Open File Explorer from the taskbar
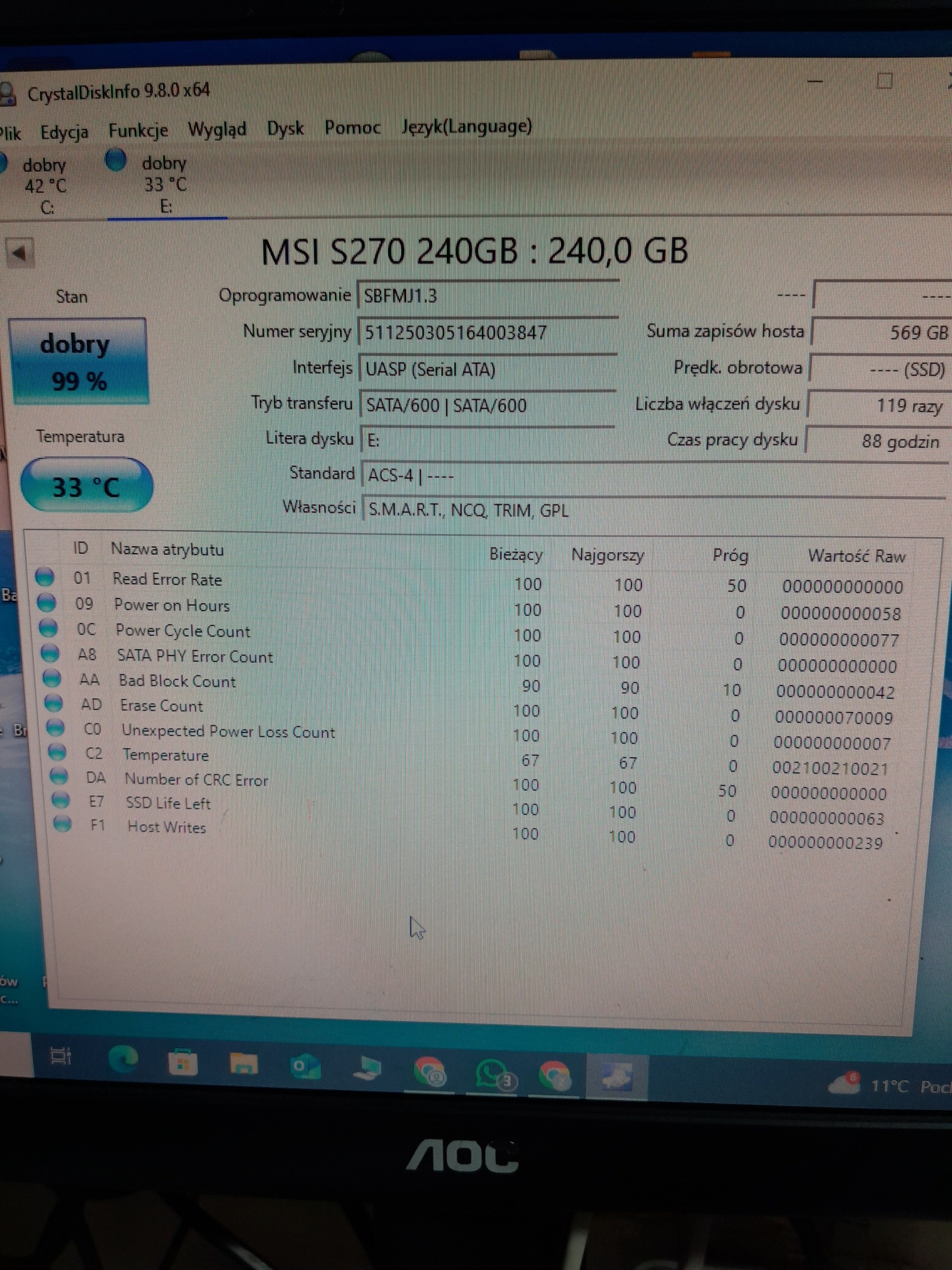The width and height of the screenshot is (952, 1270). pos(244,1063)
